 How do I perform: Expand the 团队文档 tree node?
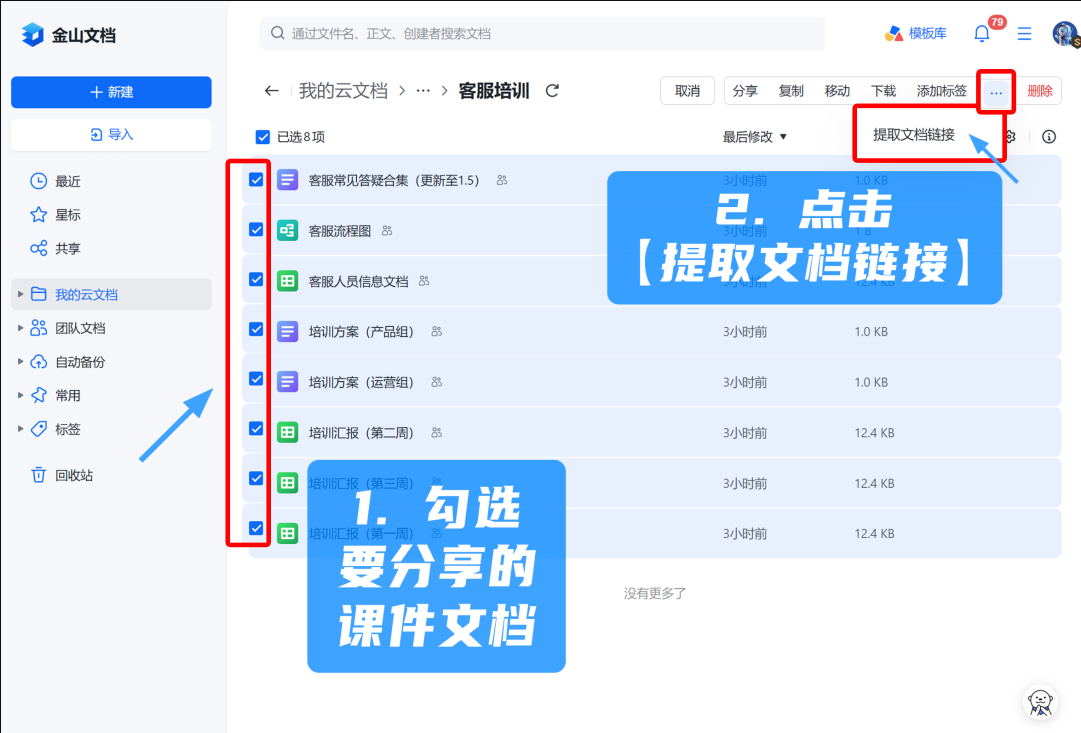pyautogui.click(x=20, y=328)
